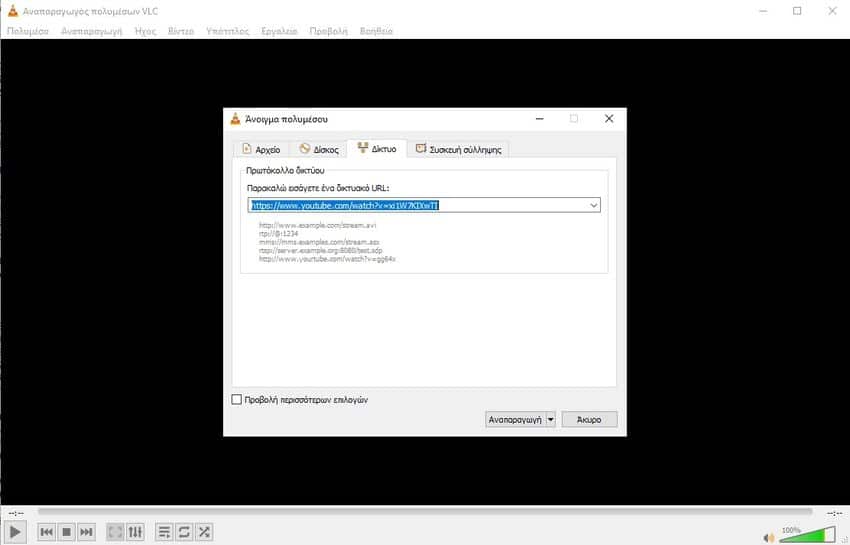This screenshot has width=850, height=545.
Task: Minimize the main VLC window
Action: 763,11
